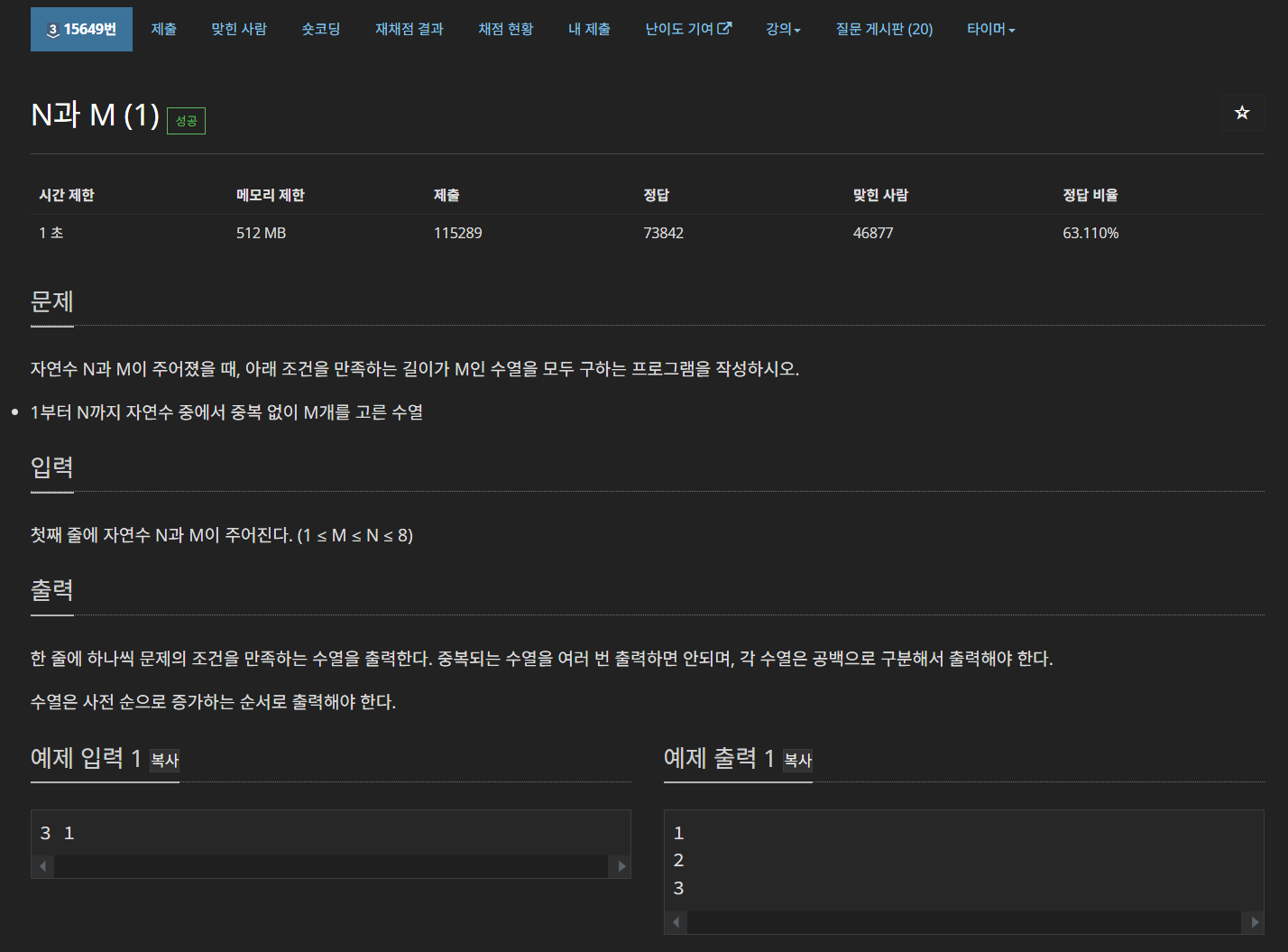1288x952 pixels.
Task: Open 질문 게시판 (20) board
Action: 884,29
